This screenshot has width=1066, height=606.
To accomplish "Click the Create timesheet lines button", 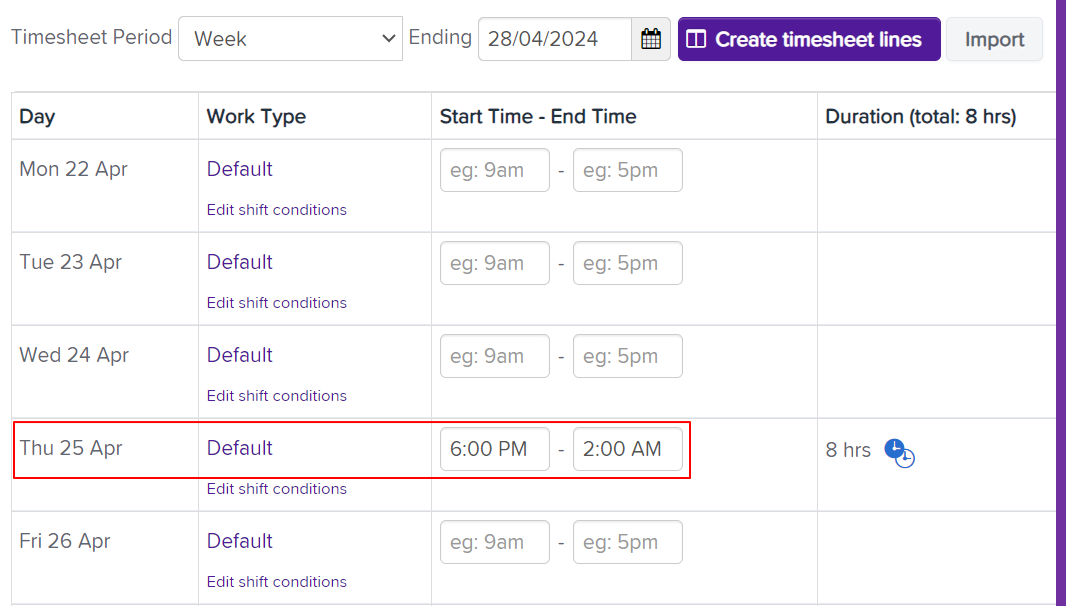I will (x=809, y=39).
